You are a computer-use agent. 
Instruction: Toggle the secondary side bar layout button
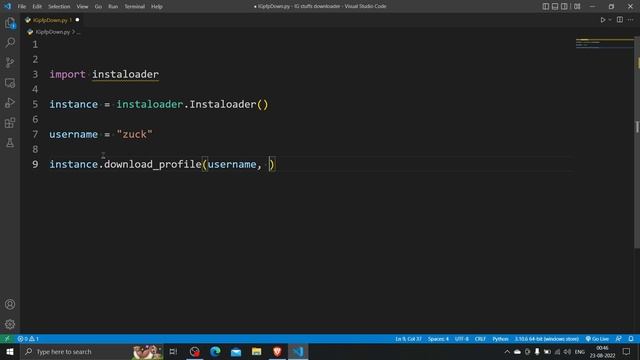[564, 7]
